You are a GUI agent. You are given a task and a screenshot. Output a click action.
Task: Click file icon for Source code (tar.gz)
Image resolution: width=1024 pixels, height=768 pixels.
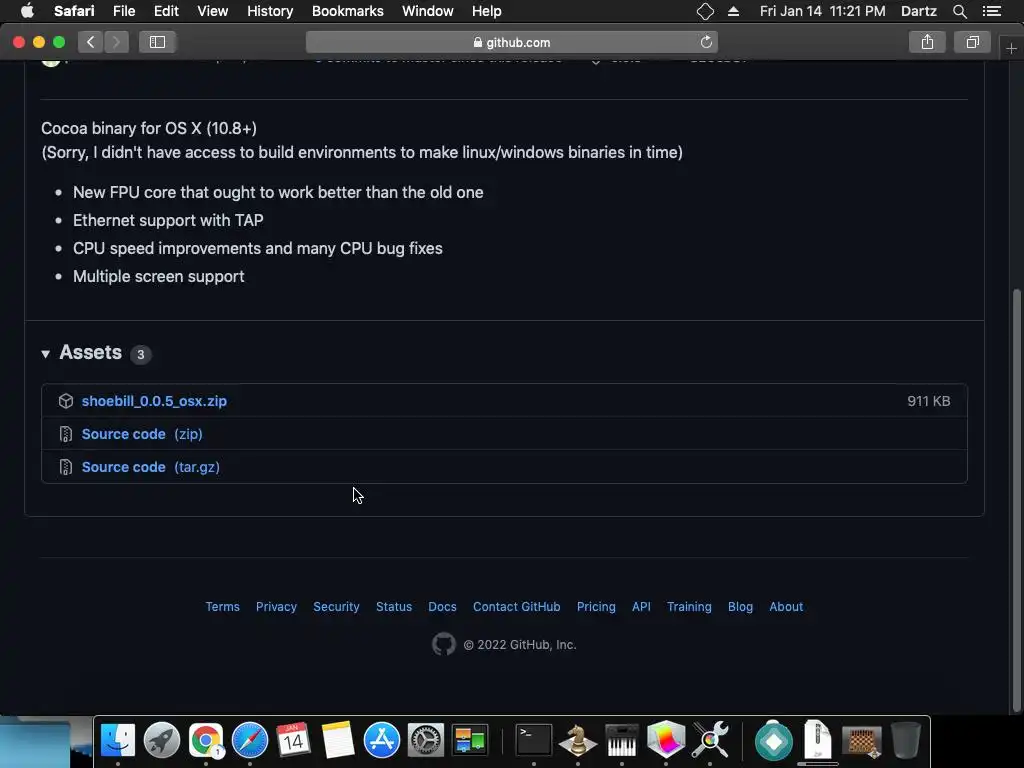pyautogui.click(x=66, y=467)
